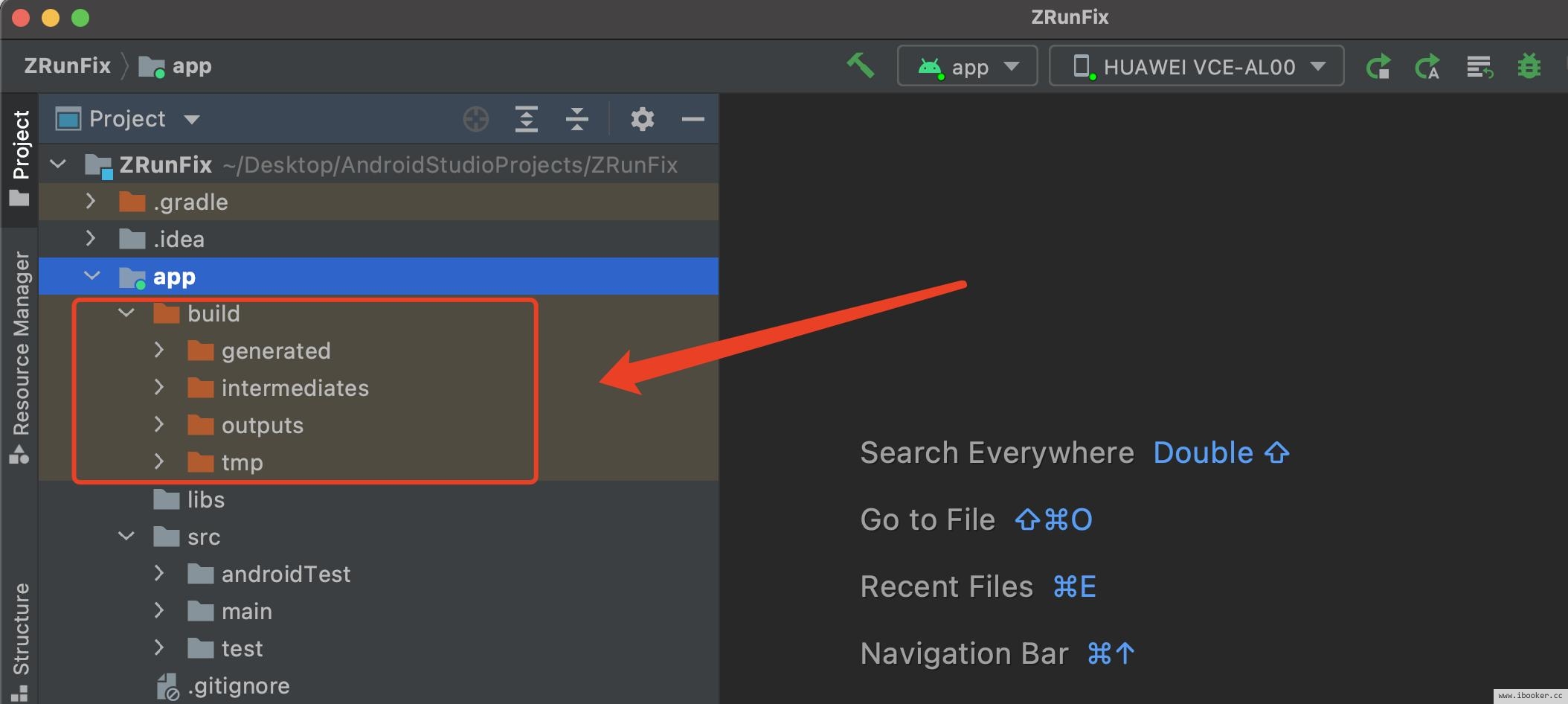Click the Recent Files shortcut hint
1568x704 pixels.
click(978, 586)
